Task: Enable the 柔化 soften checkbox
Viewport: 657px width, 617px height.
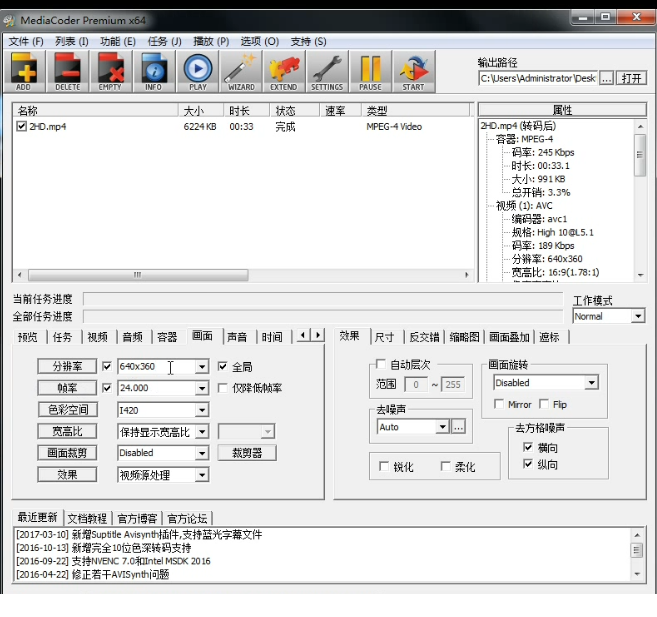Action: pos(446,466)
